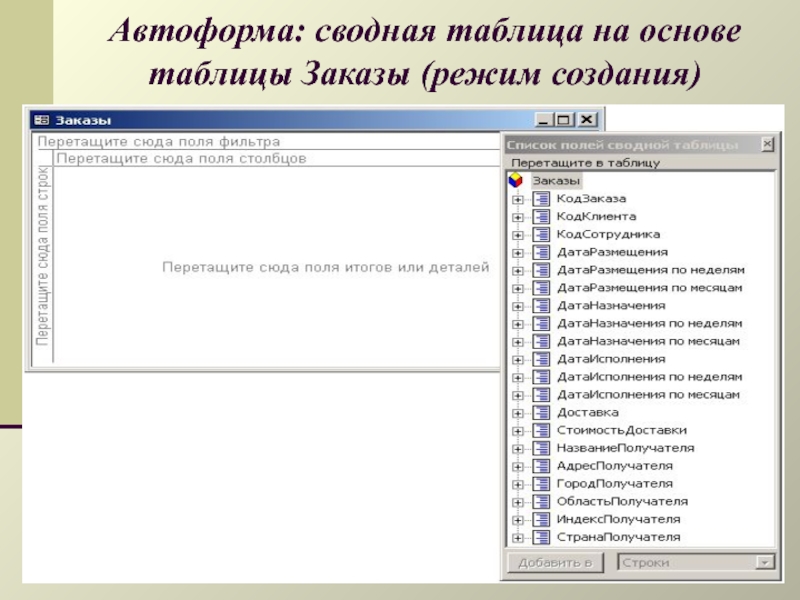The image size is (800, 600).
Task: Click the field icon beside ГородПолучателя
Action: point(542,484)
